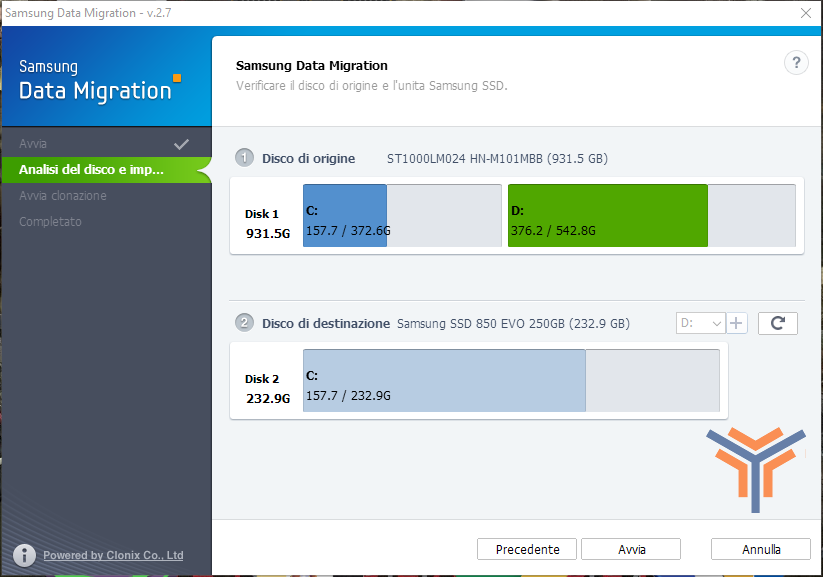This screenshot has height=577, width=823.
Task: Click the refresh disk list icon
Action: [x=777, y=323]
